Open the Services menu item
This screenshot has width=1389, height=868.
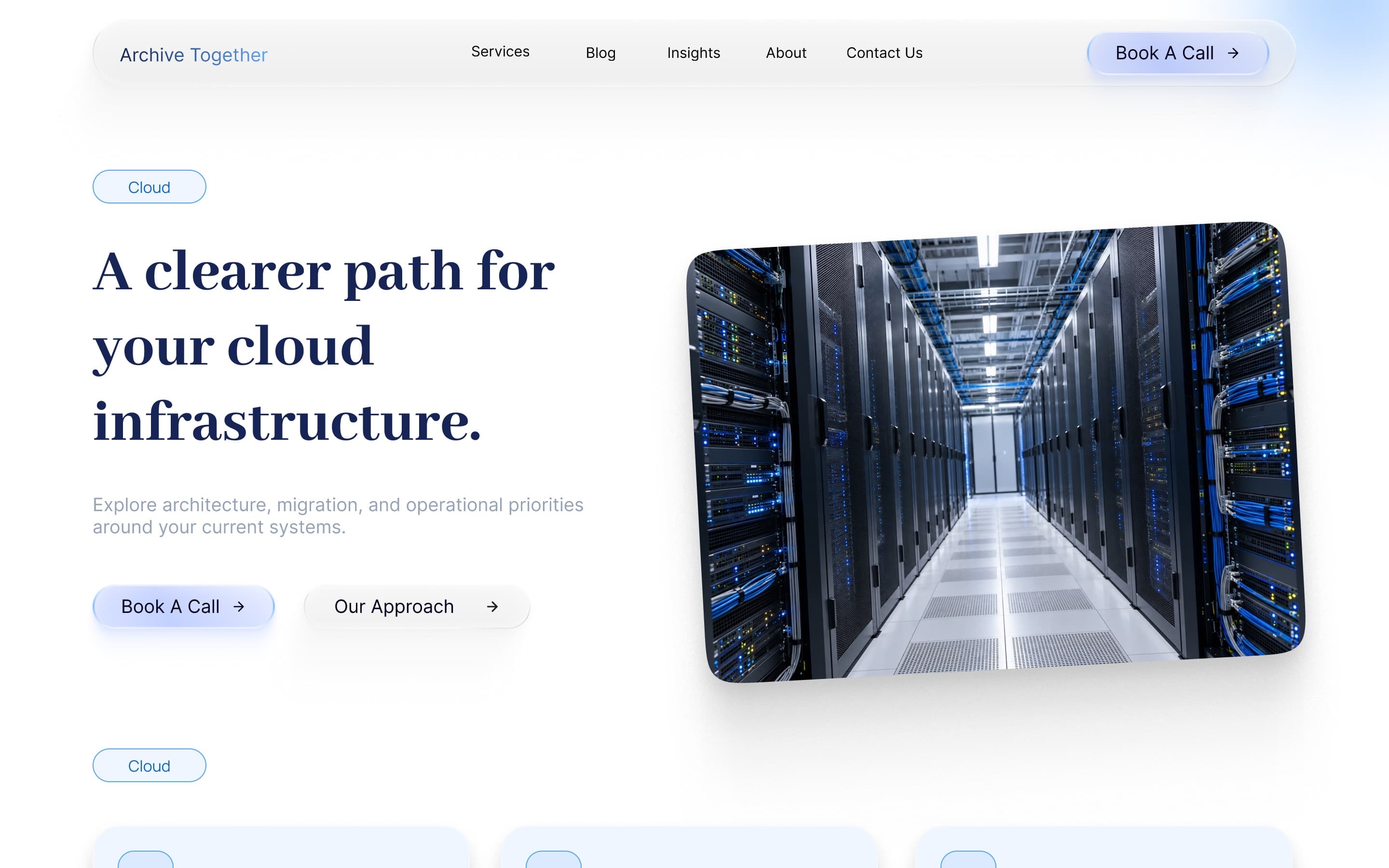click(500, 52)
